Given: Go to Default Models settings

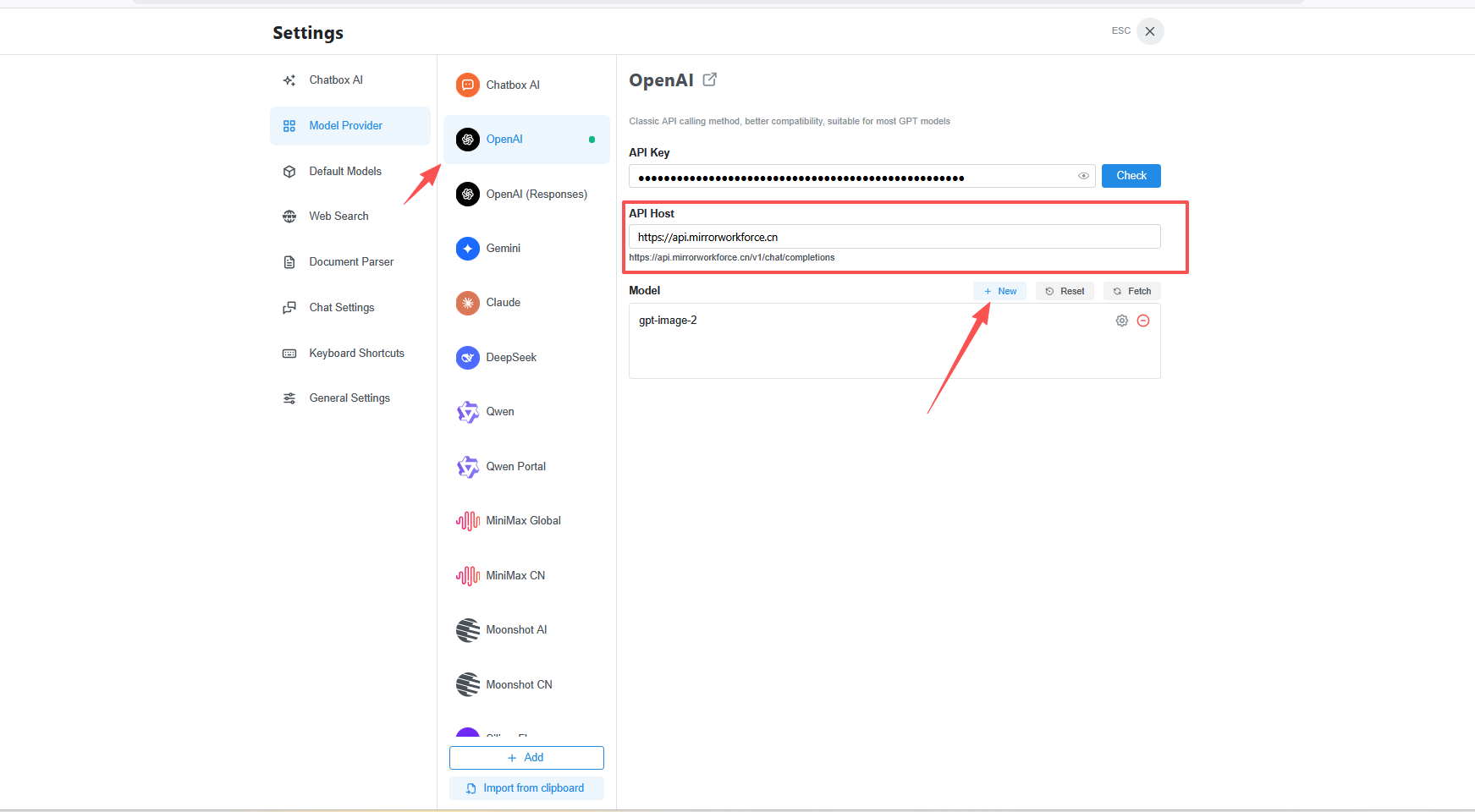Looking at the screenshot, I should pyautogui.click(x=349, y=172).
